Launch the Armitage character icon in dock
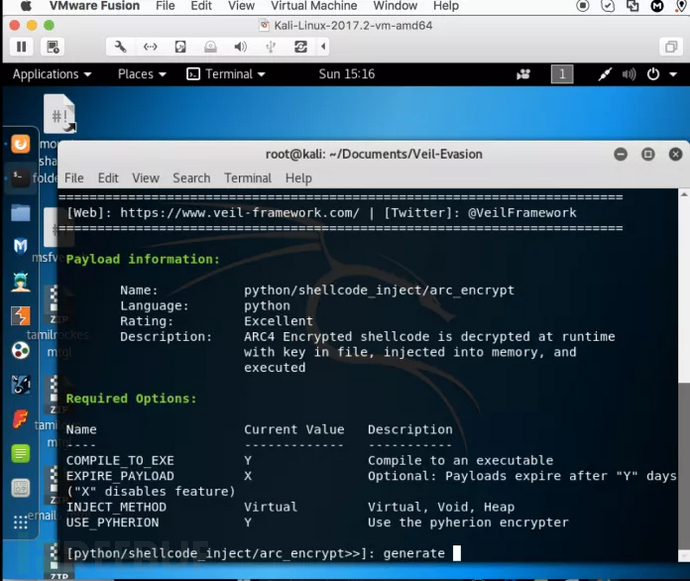The width and height of the screenshot is (690, 581). [20, 282]
